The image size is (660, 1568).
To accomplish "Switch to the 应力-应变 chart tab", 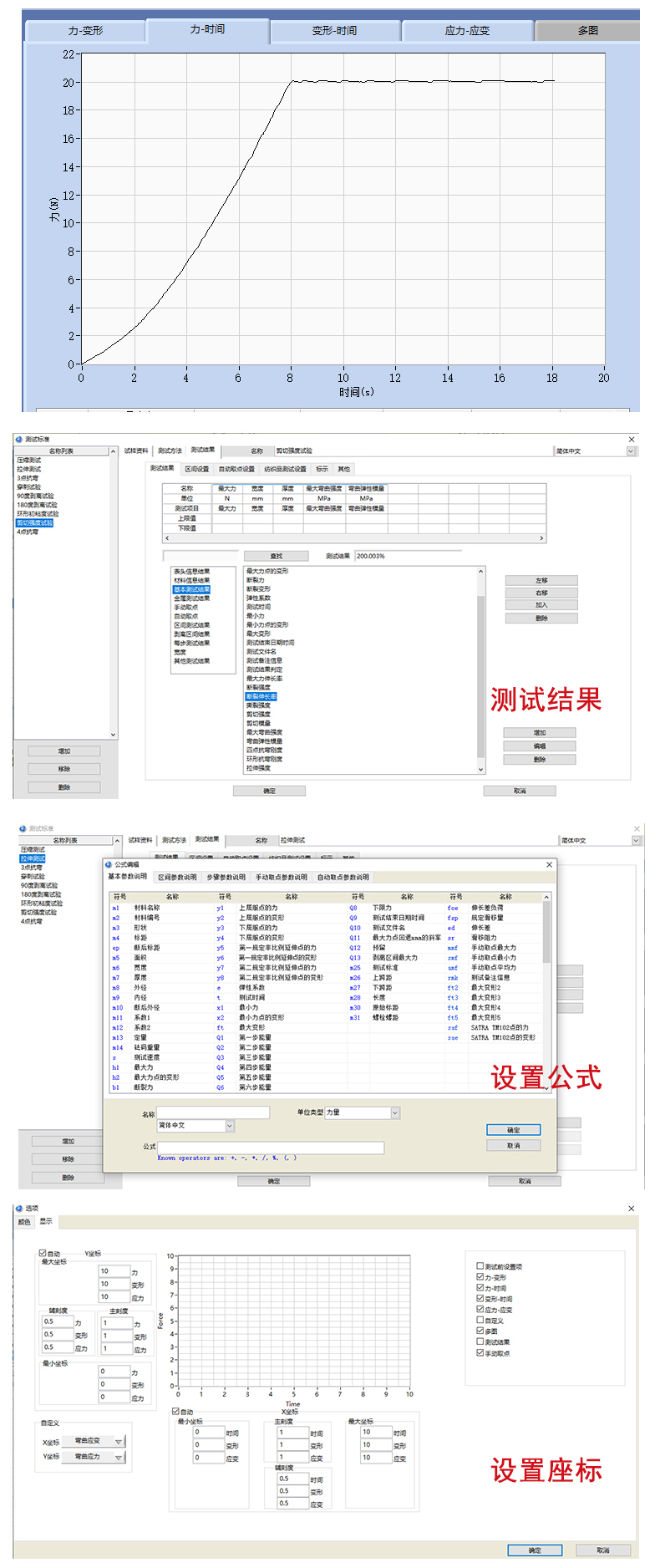I will (467, 31).
